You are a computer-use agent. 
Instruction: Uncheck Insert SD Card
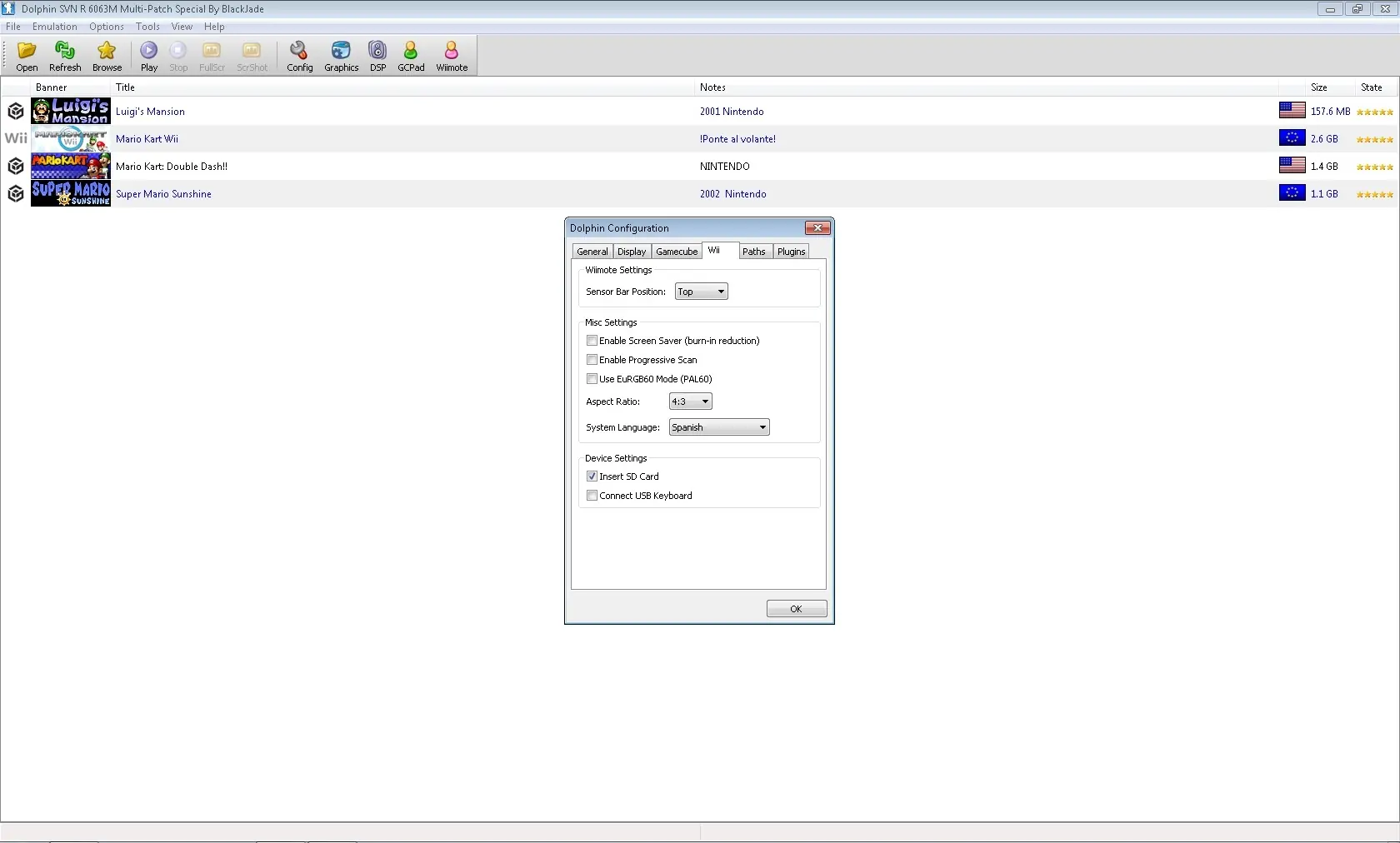point(592,476)
